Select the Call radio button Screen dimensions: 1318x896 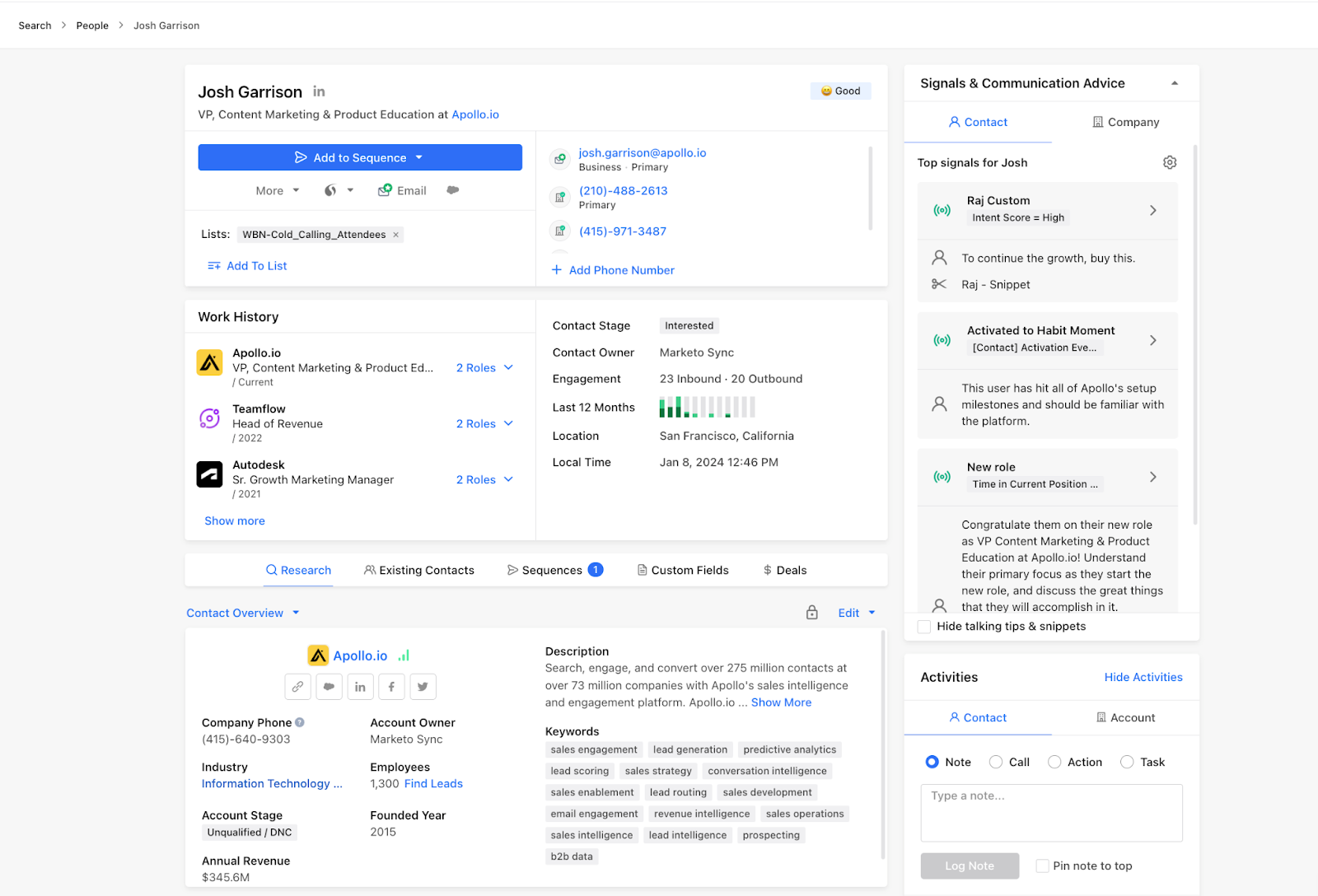click(996, 762)
